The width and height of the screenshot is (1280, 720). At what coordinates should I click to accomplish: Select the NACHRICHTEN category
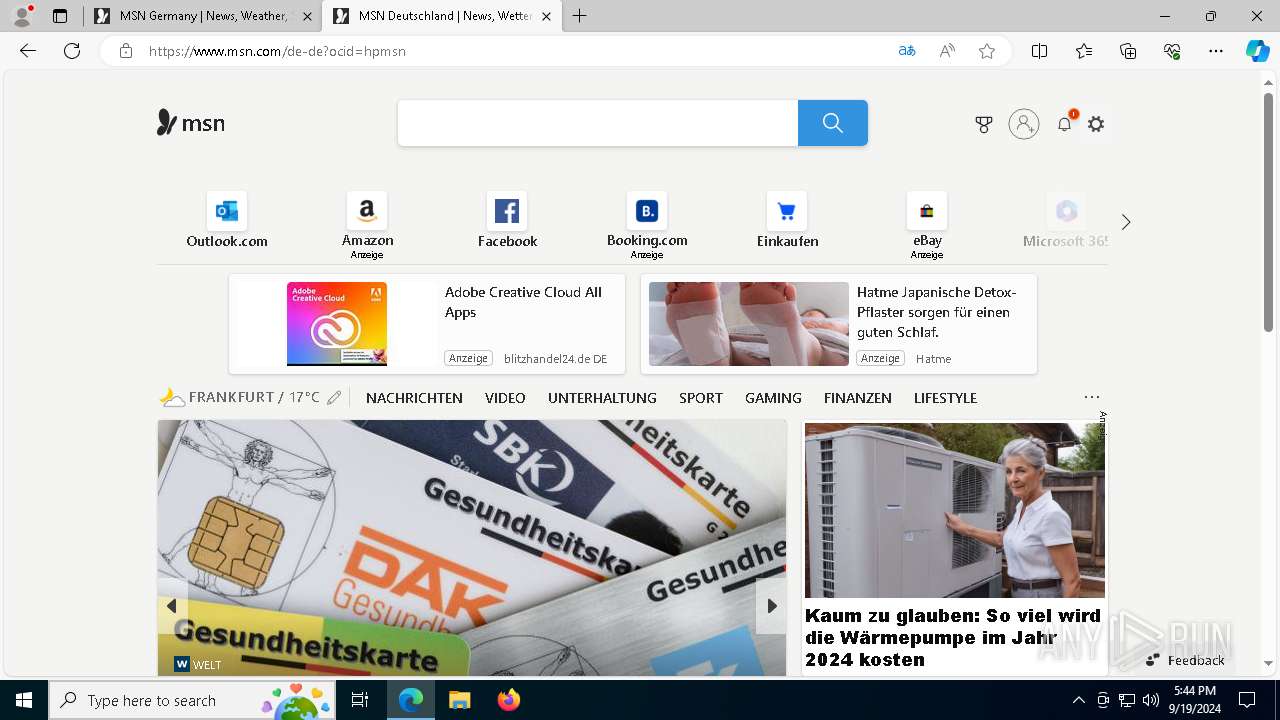click(x=414, y=398)
